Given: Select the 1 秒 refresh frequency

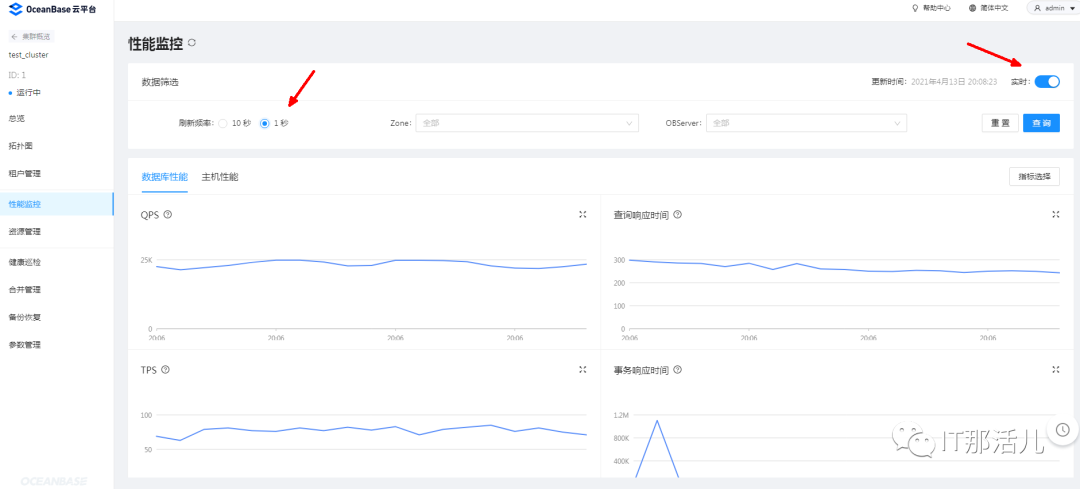Looking at the screenshot, I should [265, 123].
